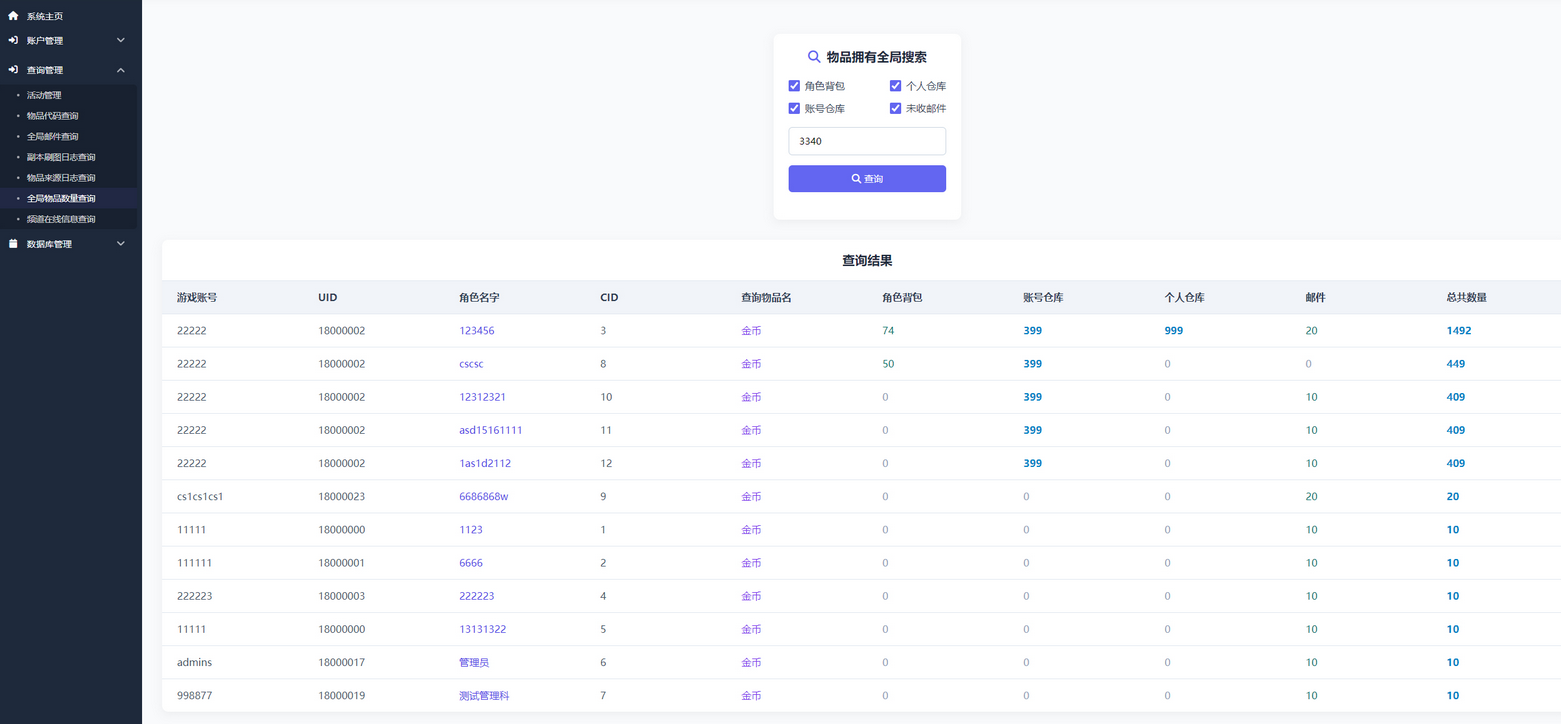This screenshot has height=724, width=1561.
Task: Click the 金币 item link in the cscsc row
Action: [x=751, y=364]
